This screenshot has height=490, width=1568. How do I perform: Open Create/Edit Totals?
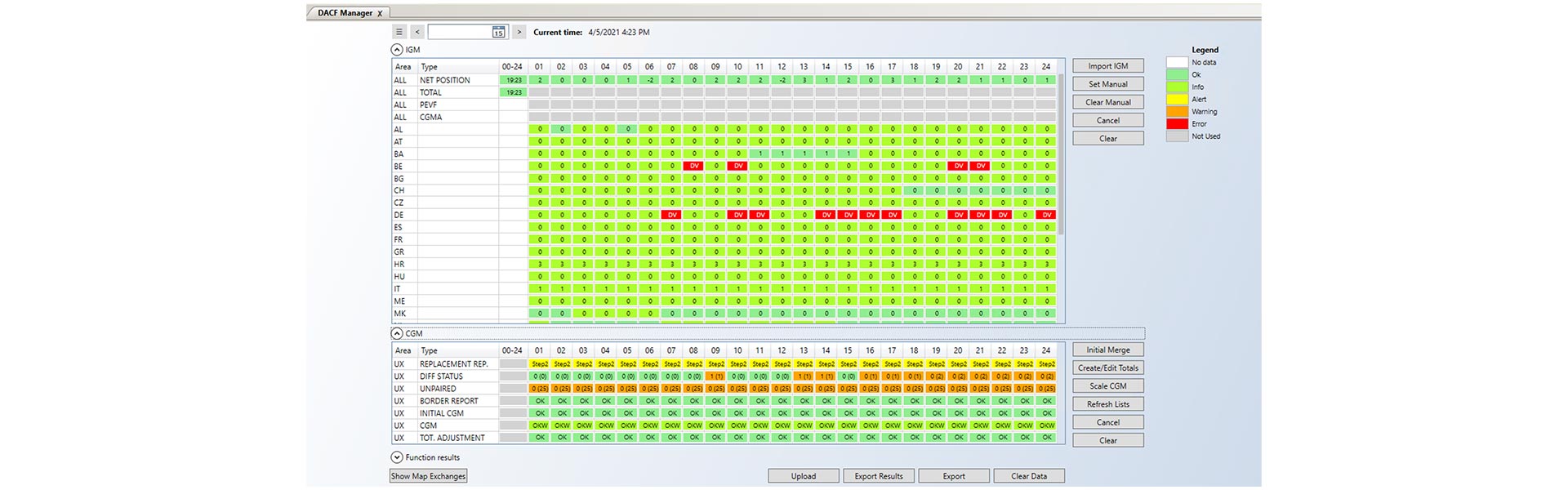(1108, 367)
